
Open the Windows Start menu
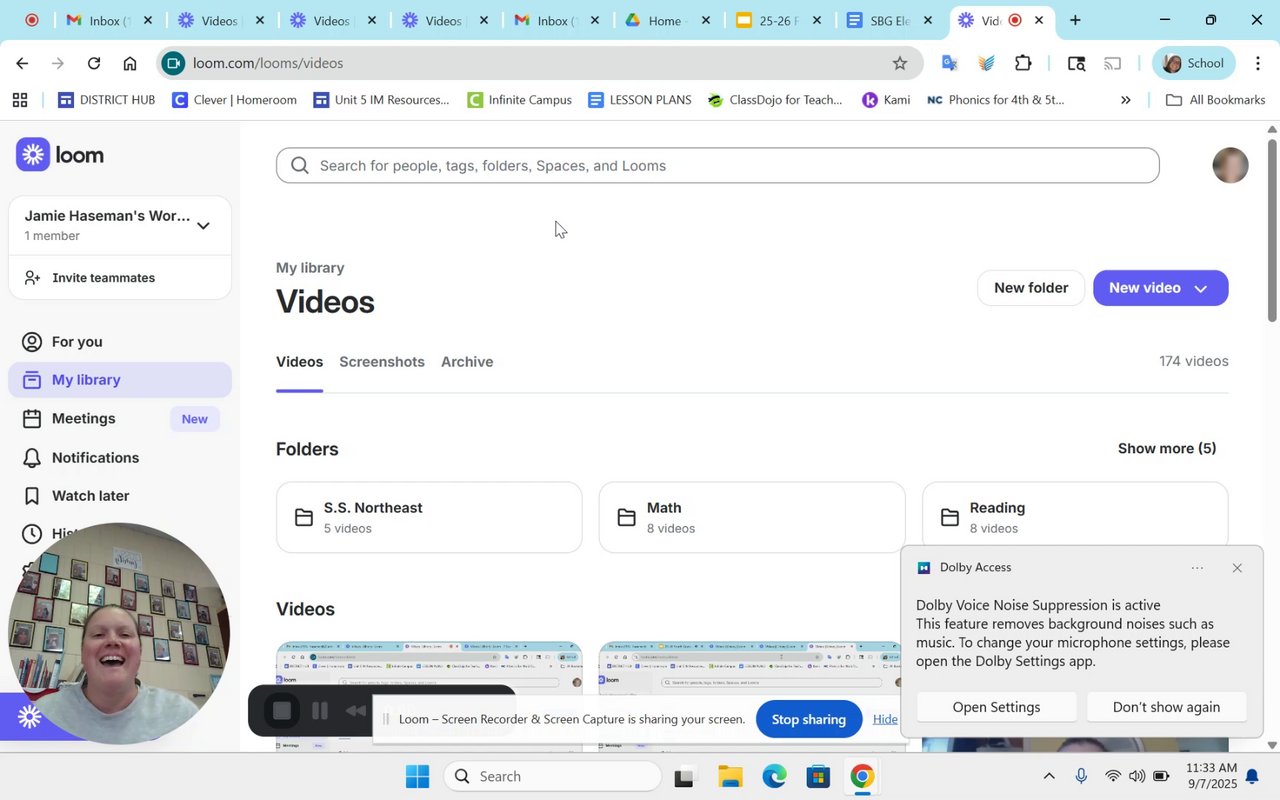click(417, 776)
